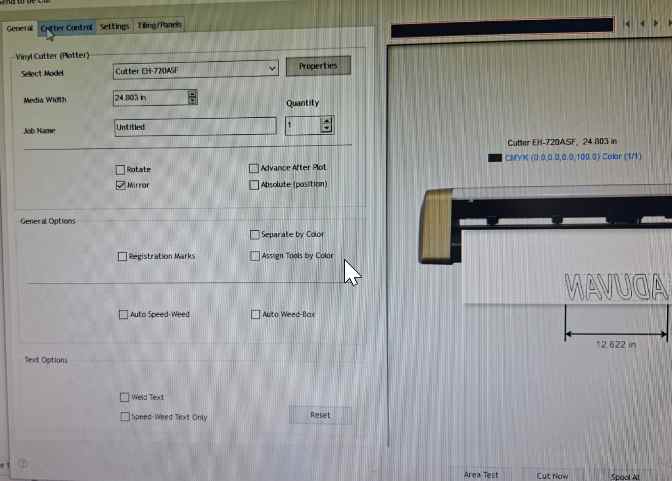Click the Reset button
672x481 pixels.
click(x=320, y=415)
